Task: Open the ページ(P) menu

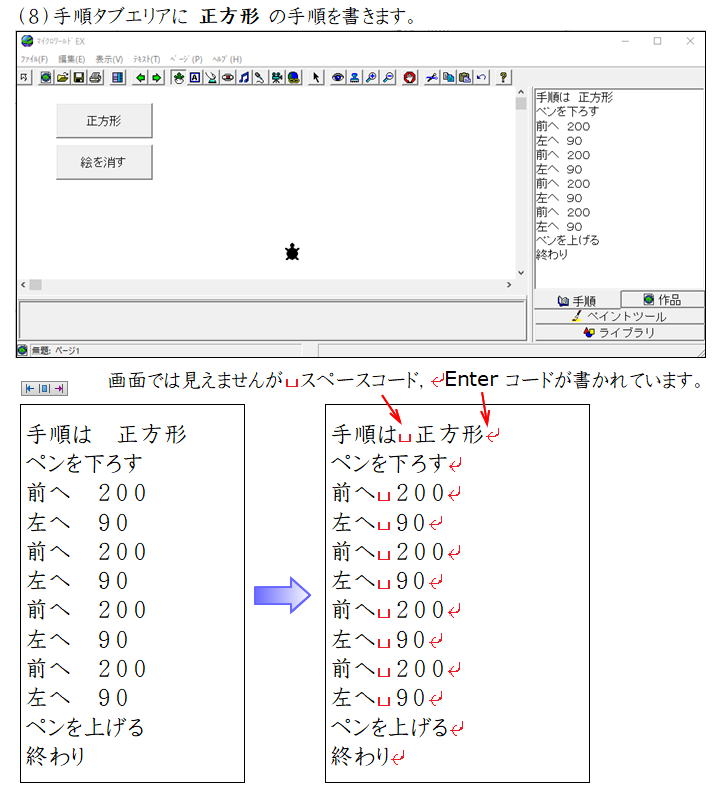Action: click(186, 59)
